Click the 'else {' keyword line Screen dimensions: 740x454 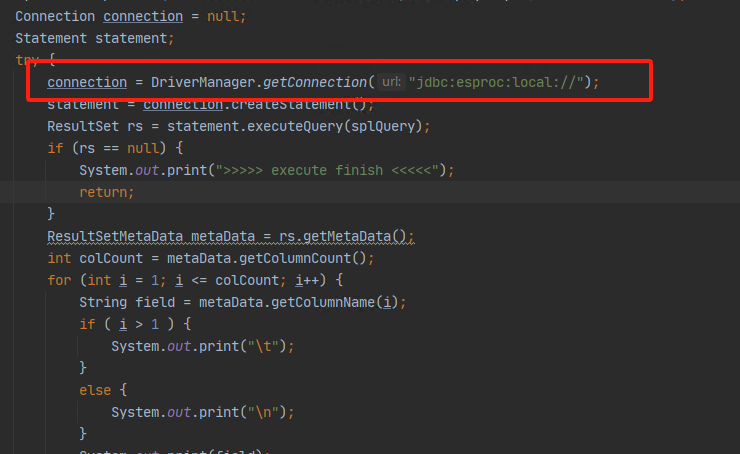103,390
